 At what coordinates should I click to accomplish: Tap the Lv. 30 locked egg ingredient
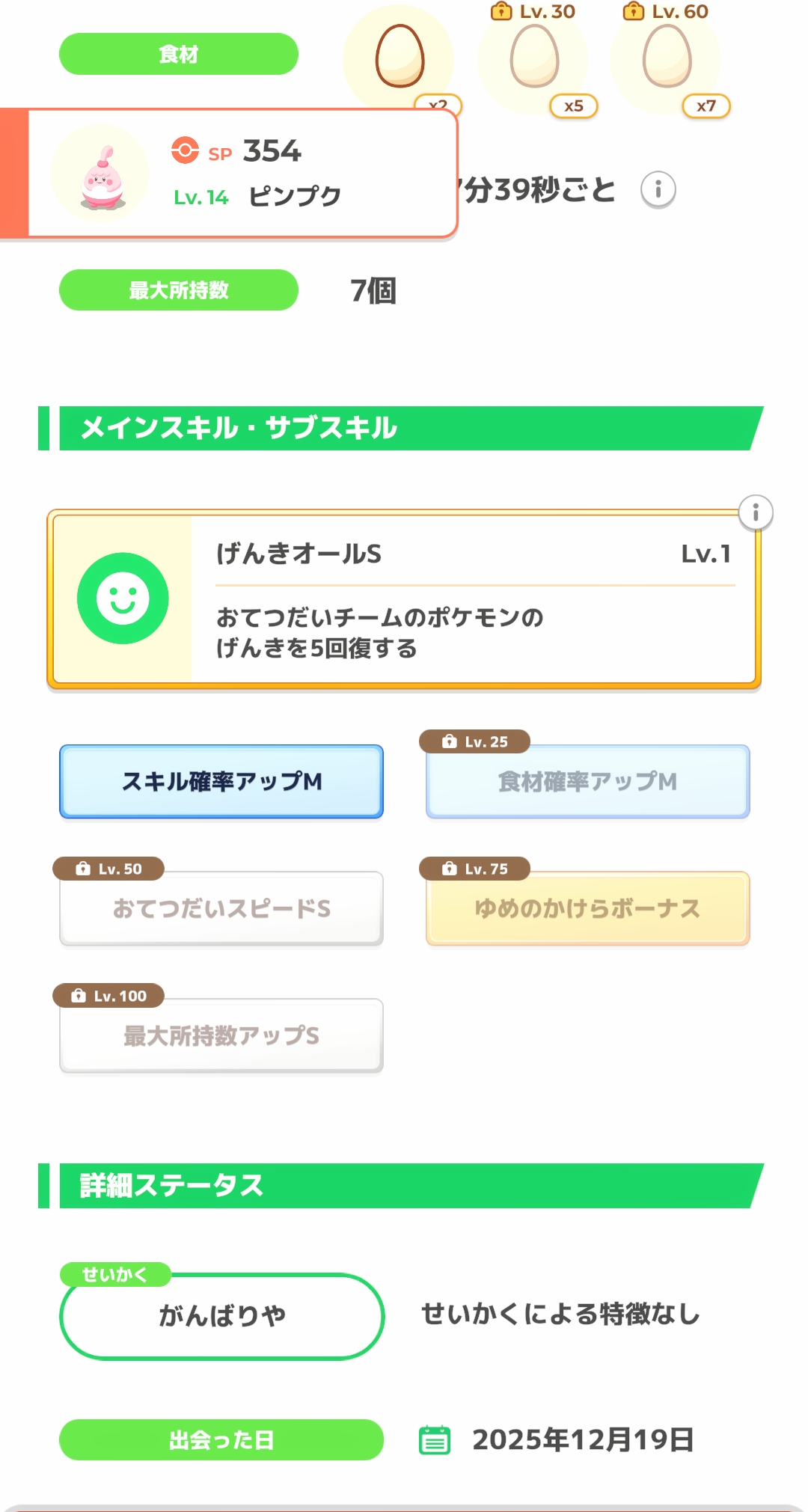coord(534,58)
